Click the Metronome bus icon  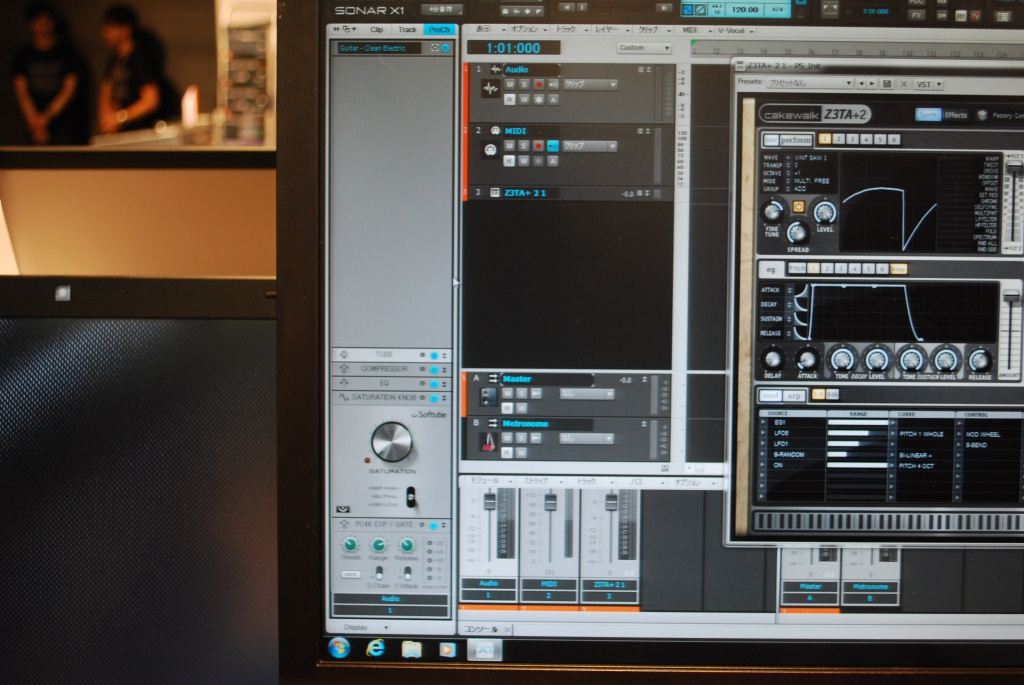point(488,442)
